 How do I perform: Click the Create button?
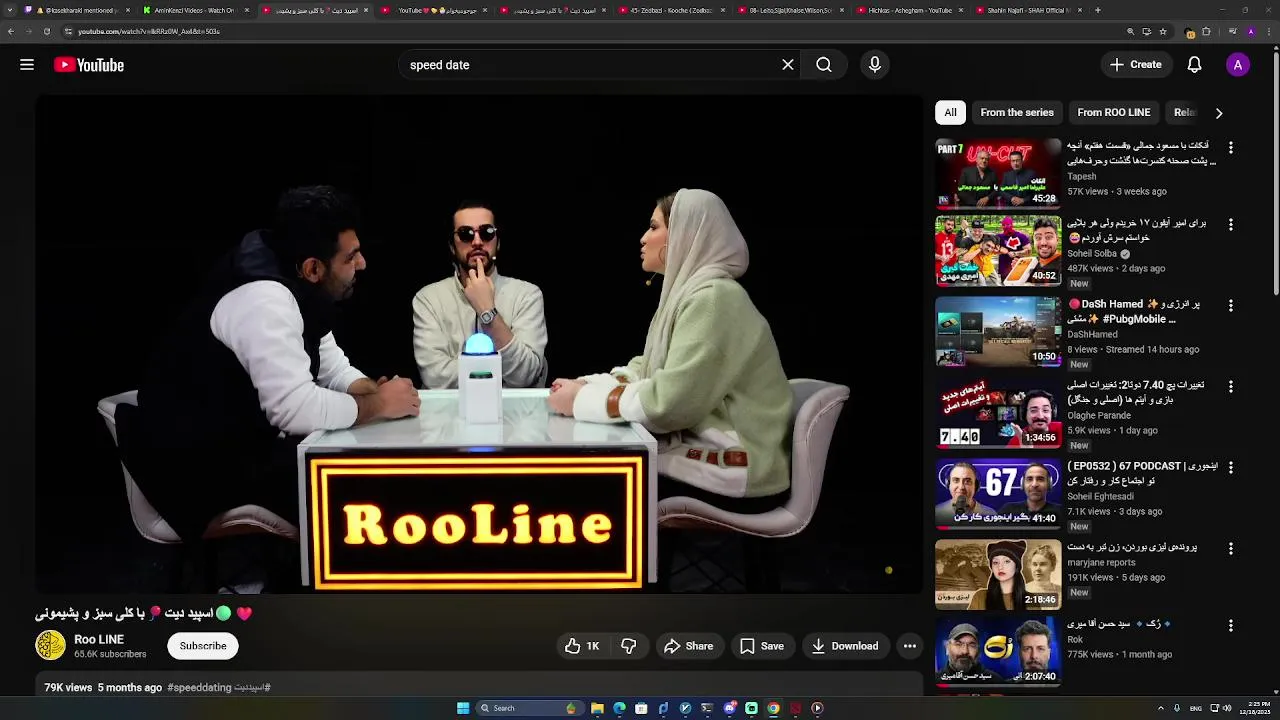pyautogui.click(x=1135, y=65)
